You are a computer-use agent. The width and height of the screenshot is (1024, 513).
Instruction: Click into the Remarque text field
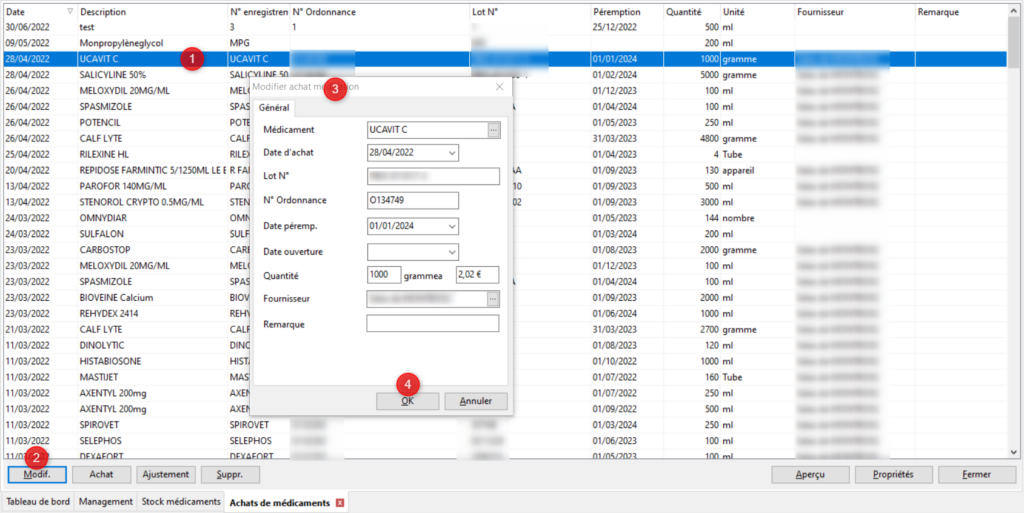pyautogui.click(x=432, y=323)
